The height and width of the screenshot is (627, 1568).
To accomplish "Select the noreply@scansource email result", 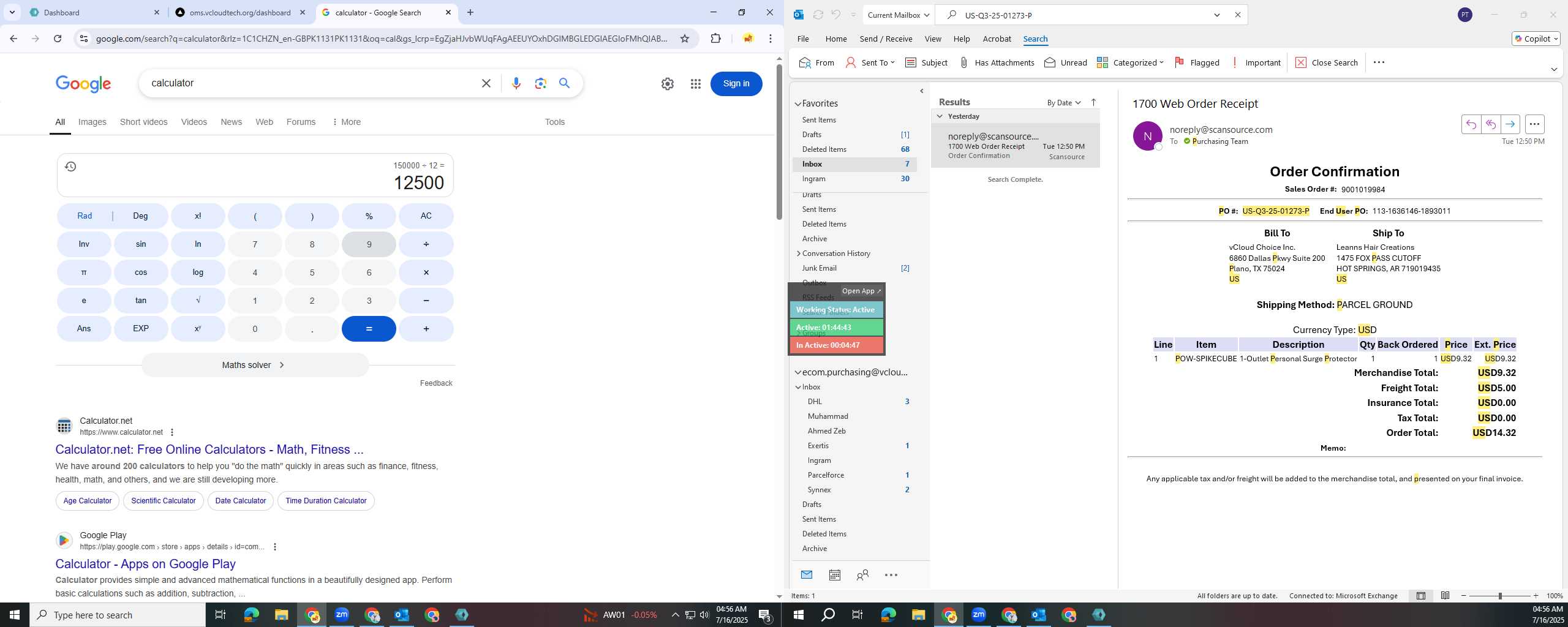I will tap(1015, 146).
